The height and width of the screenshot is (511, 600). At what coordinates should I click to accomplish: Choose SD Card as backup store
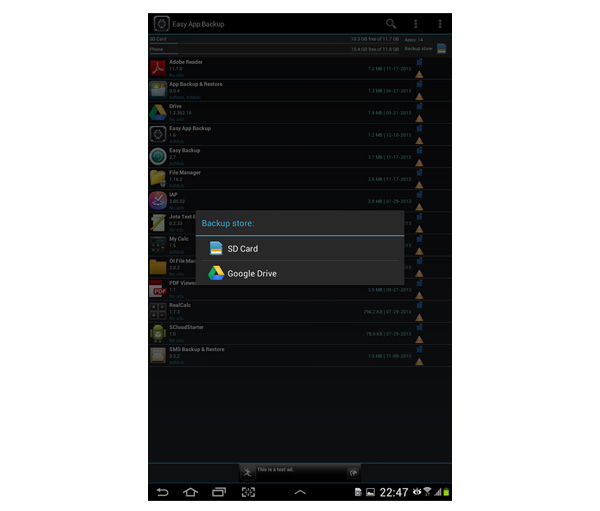pos(300,249)
